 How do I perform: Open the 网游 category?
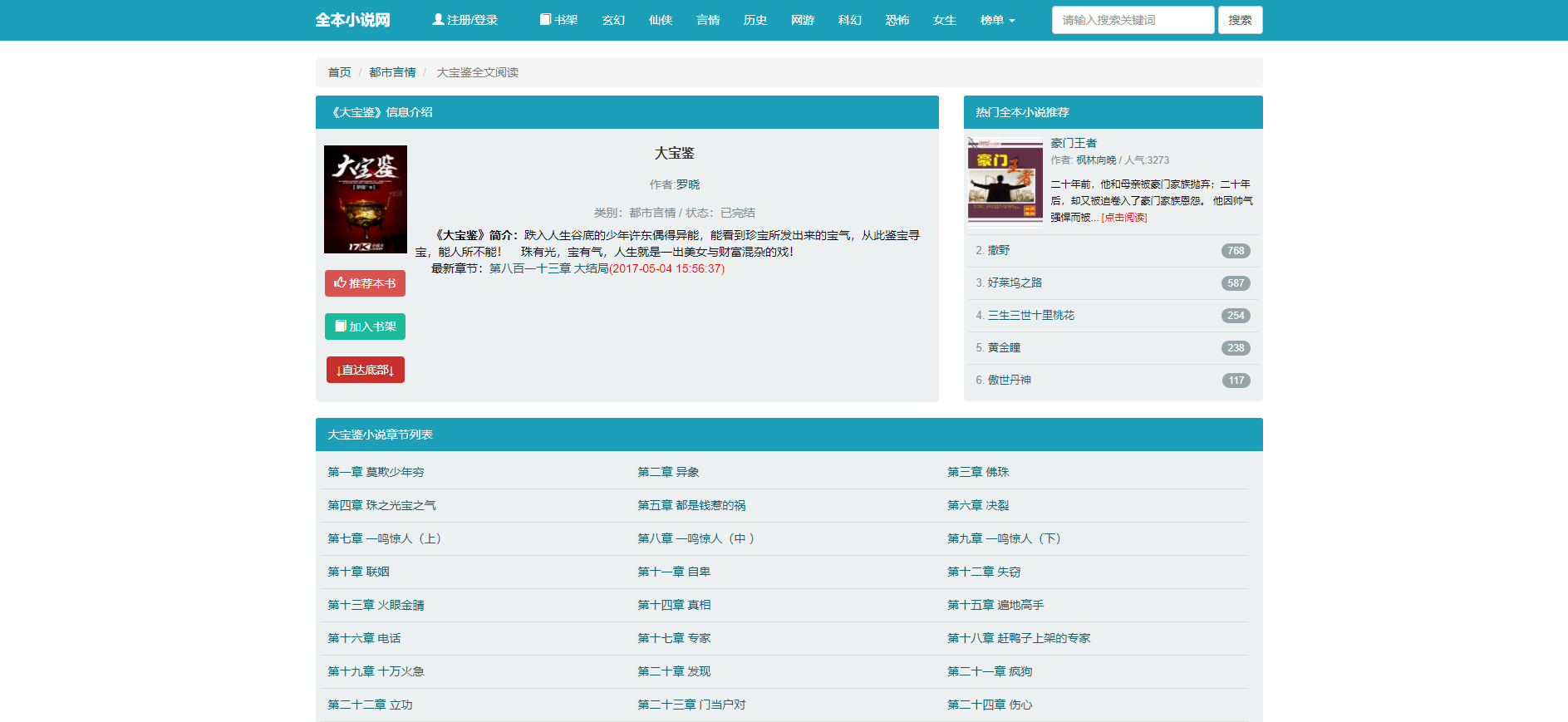click(x=803, y=20)
